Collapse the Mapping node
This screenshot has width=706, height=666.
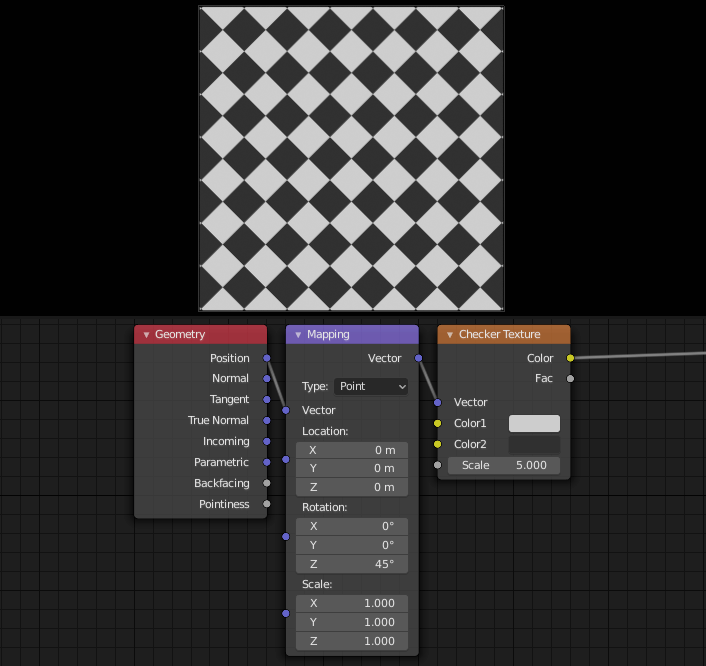[298, 335]
